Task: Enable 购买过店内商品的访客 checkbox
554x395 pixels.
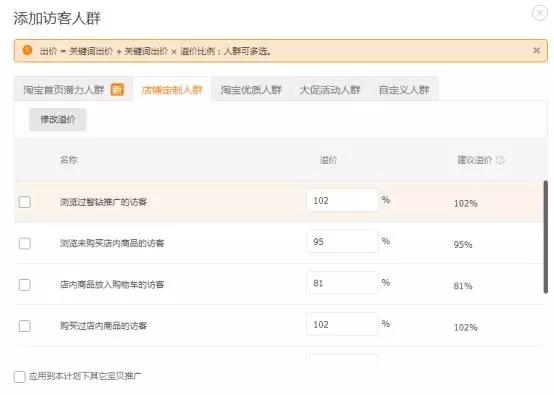Action: pyautogui.click(x=25, y=326)
